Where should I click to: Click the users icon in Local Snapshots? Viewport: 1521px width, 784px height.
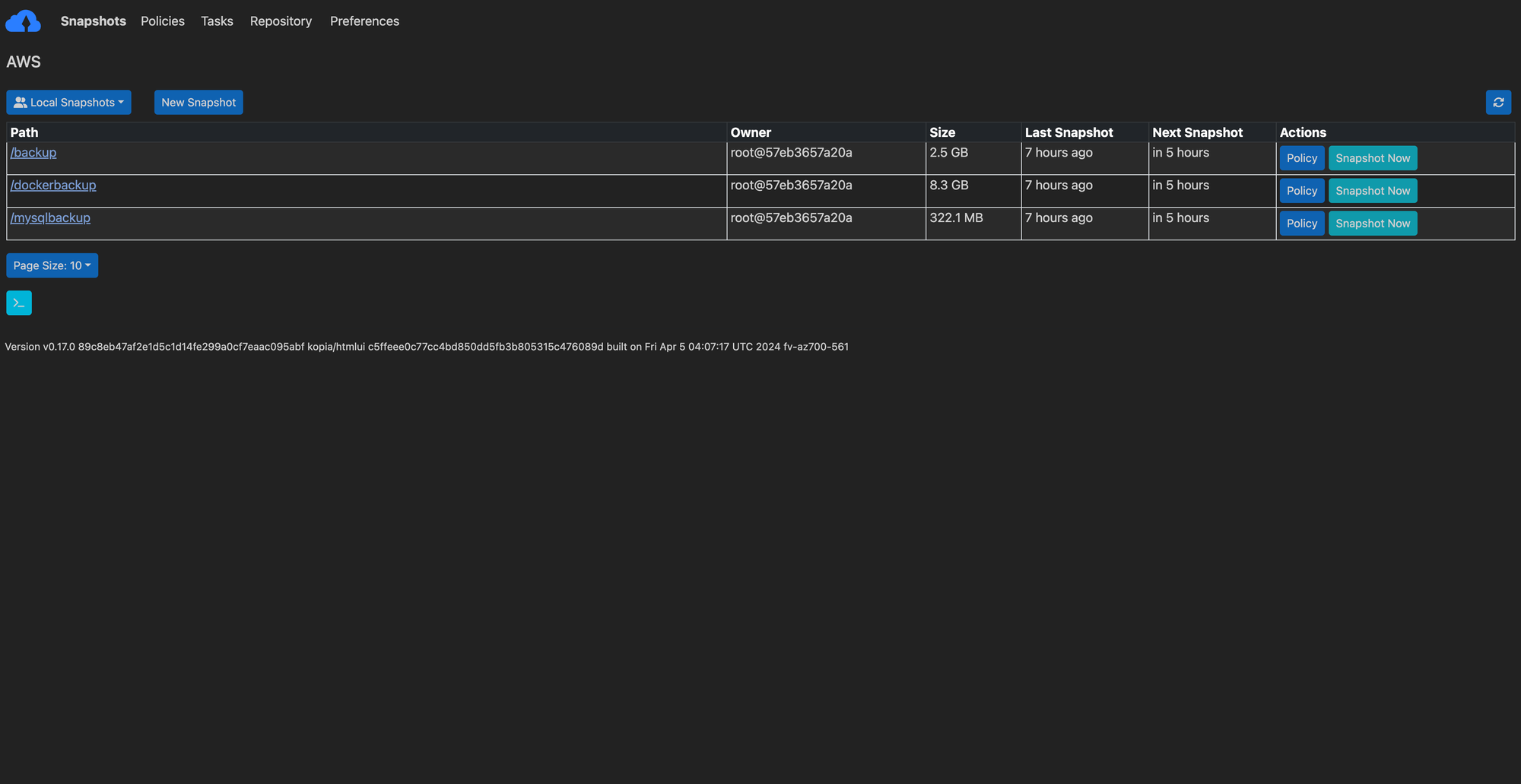[x=21, y=102]
